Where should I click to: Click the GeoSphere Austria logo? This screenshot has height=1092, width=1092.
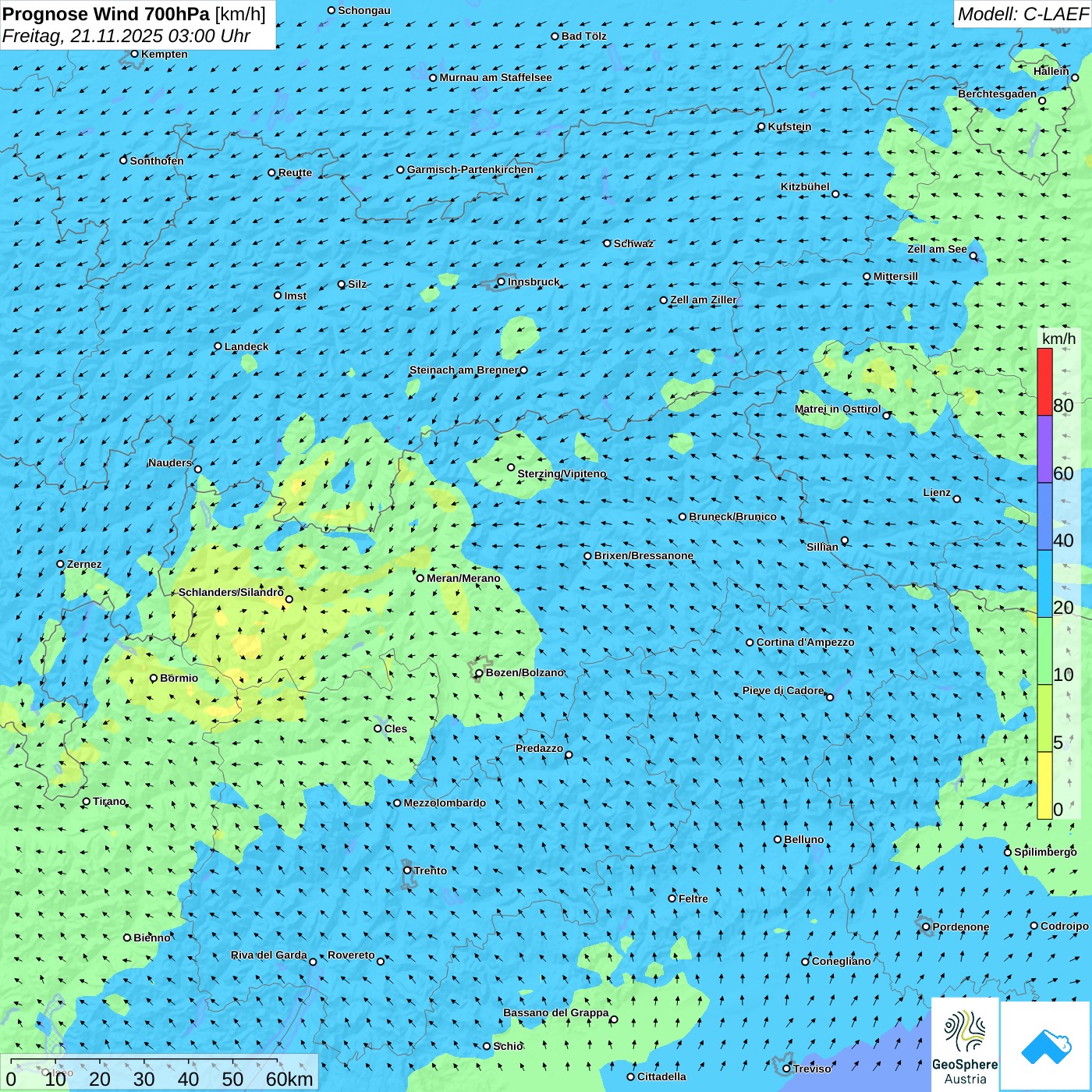pyautogui.click(x=965, y=1044)
